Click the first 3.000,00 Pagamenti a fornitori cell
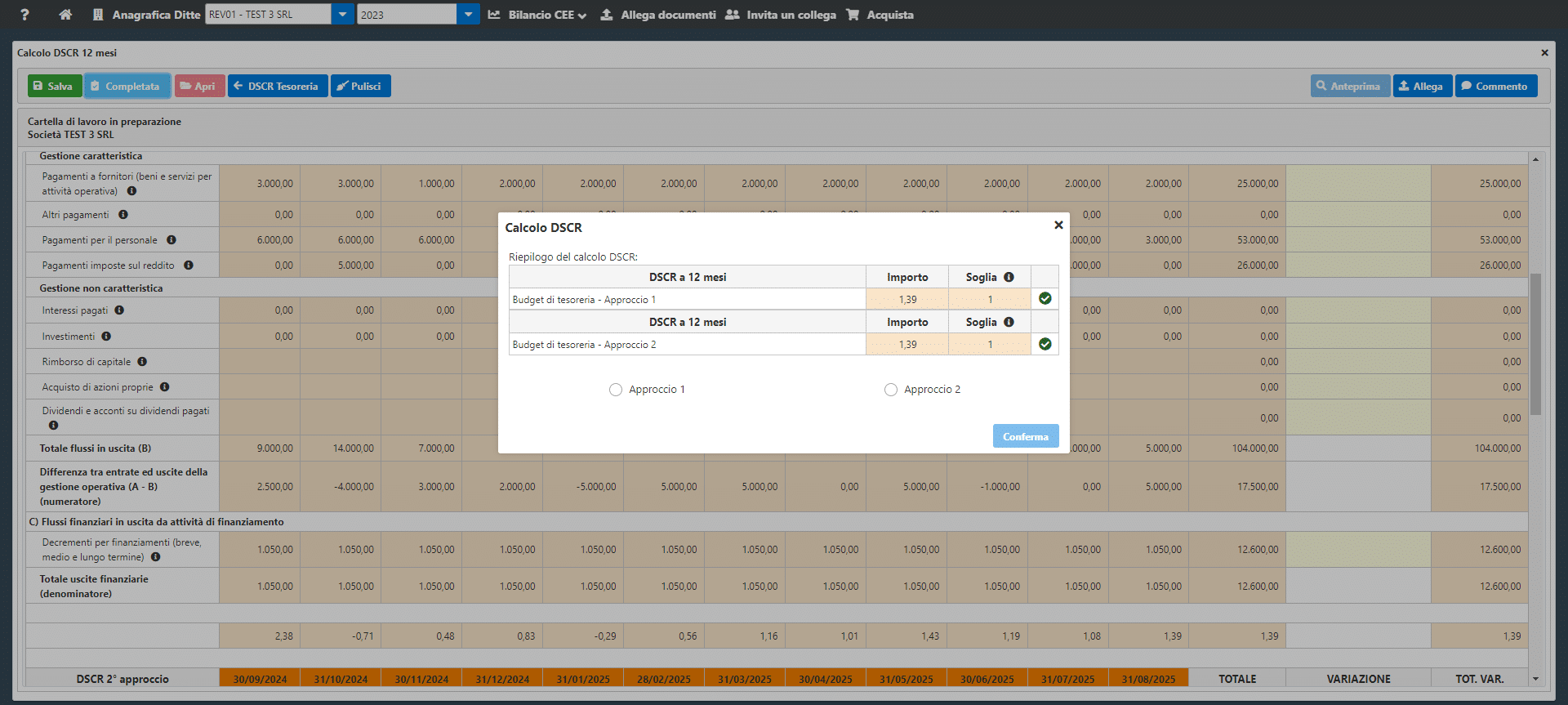The height and width of the screenshot is (705, 1568). click(260, 184)
